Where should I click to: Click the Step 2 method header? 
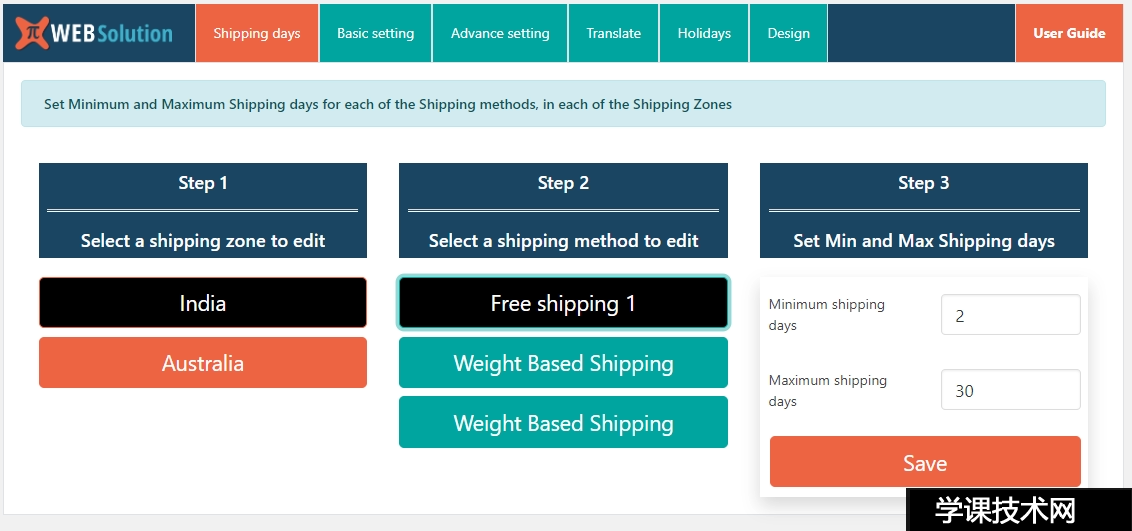pos(563,211)
